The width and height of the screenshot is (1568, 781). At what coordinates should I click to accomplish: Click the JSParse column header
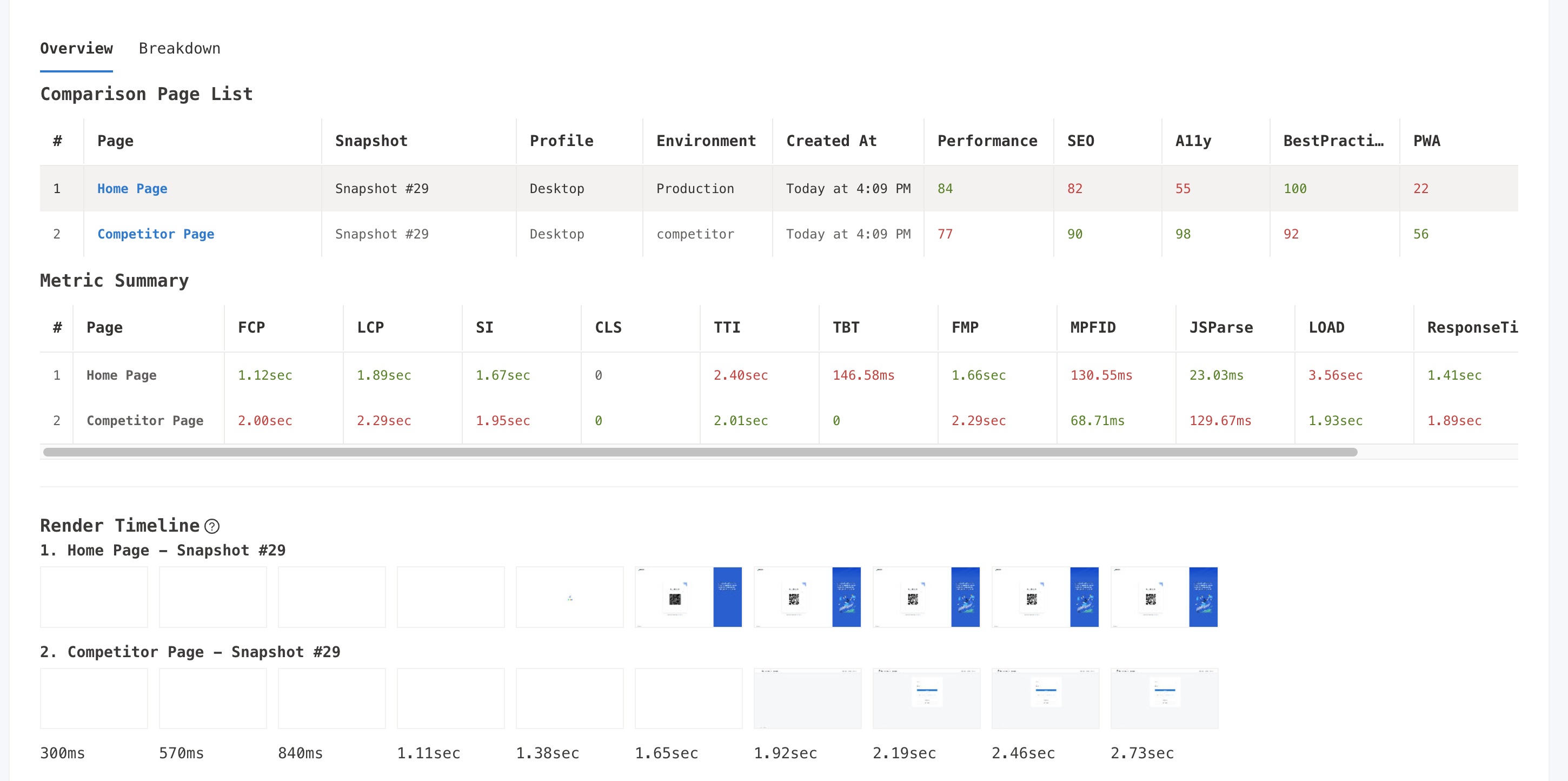click(1221, 328)
